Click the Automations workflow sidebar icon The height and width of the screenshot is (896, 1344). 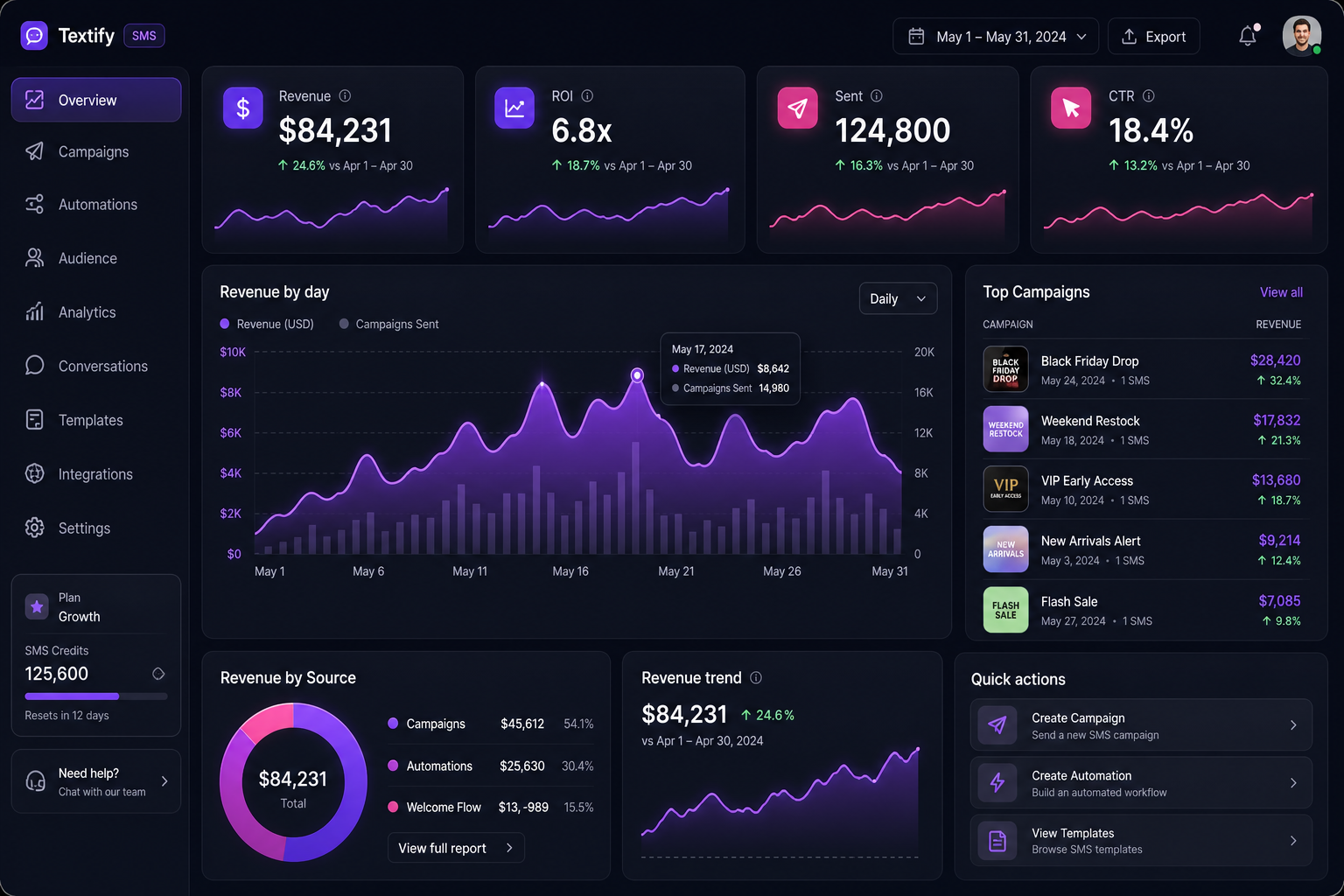34,205
